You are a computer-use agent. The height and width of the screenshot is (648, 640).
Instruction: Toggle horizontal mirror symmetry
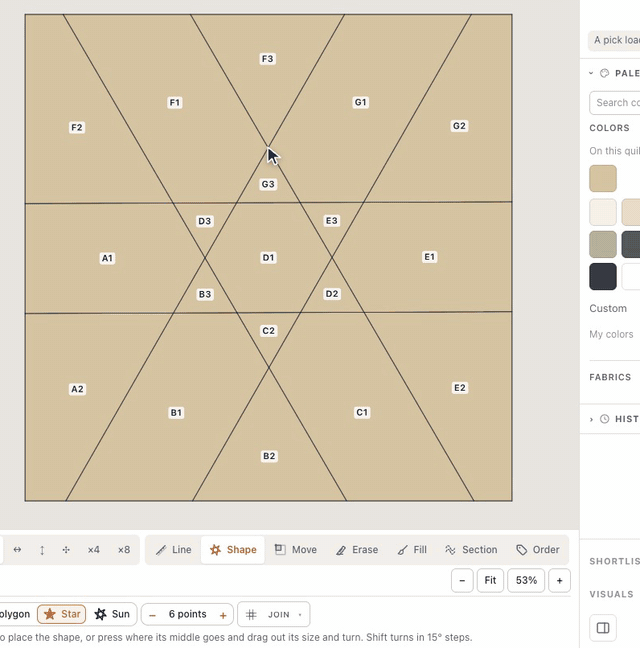tap(17, 550)
